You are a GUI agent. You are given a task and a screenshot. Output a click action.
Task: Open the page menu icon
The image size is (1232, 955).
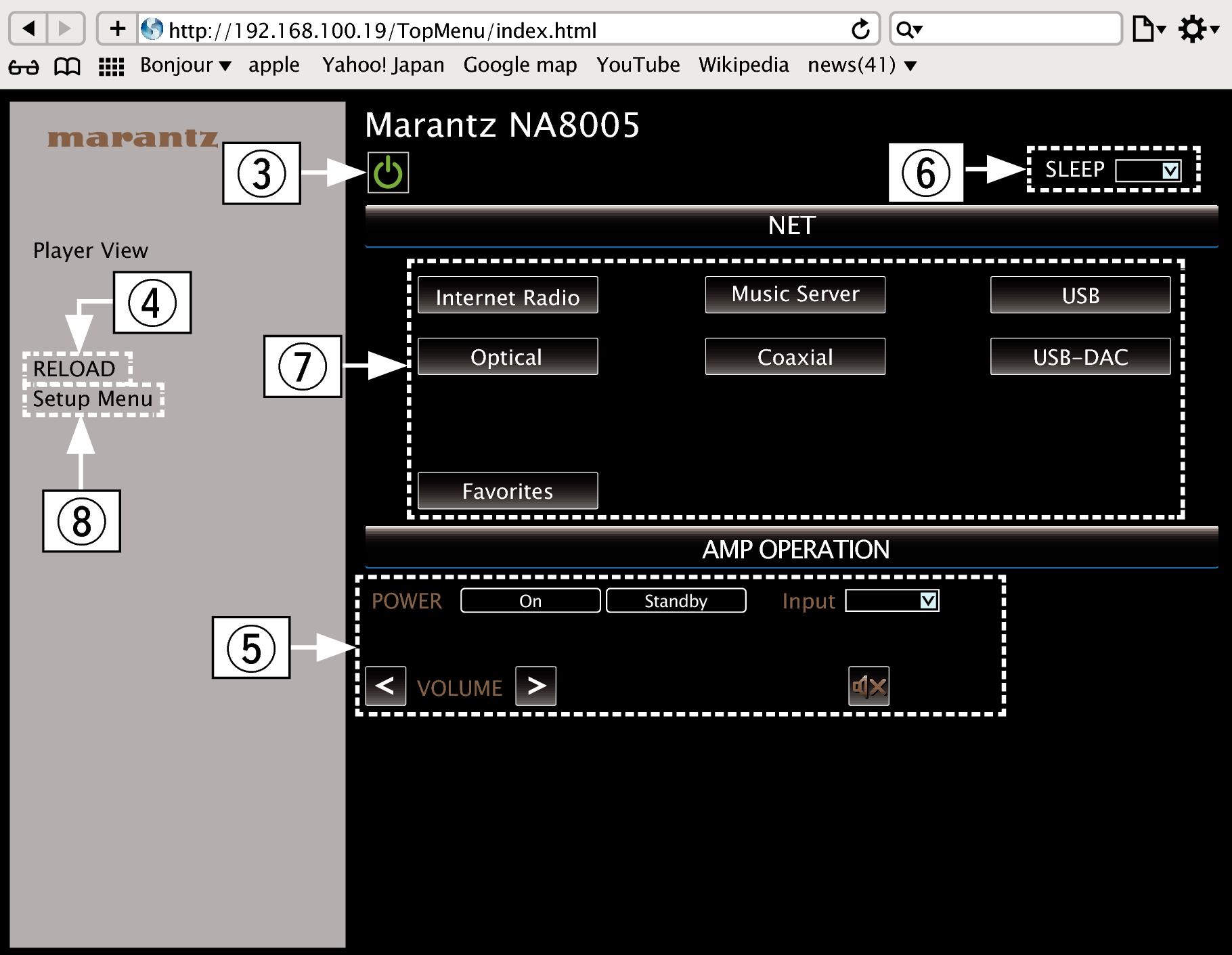pyautogui.click(x=1149, y=29)
